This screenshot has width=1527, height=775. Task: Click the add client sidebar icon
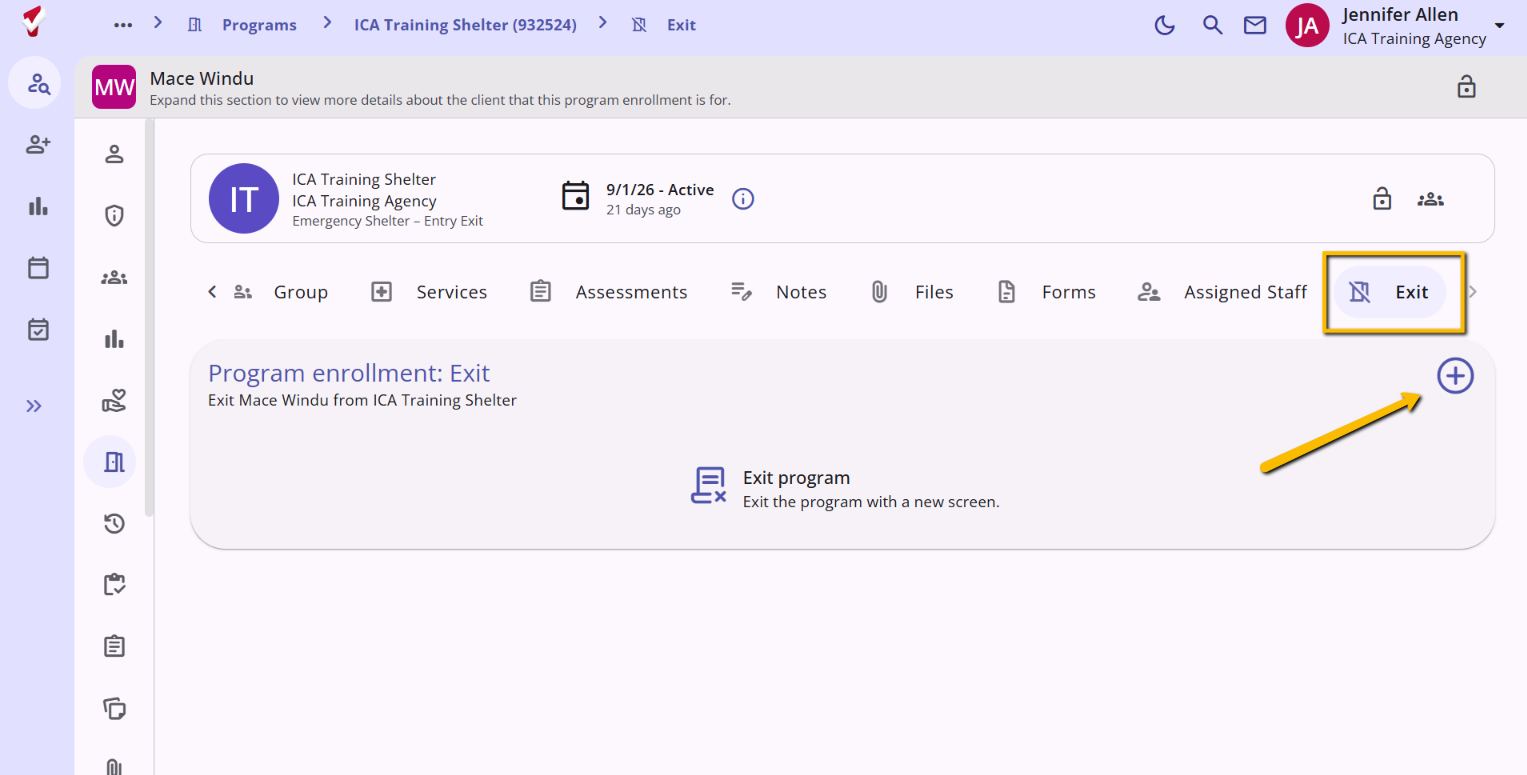click(38, 145)
